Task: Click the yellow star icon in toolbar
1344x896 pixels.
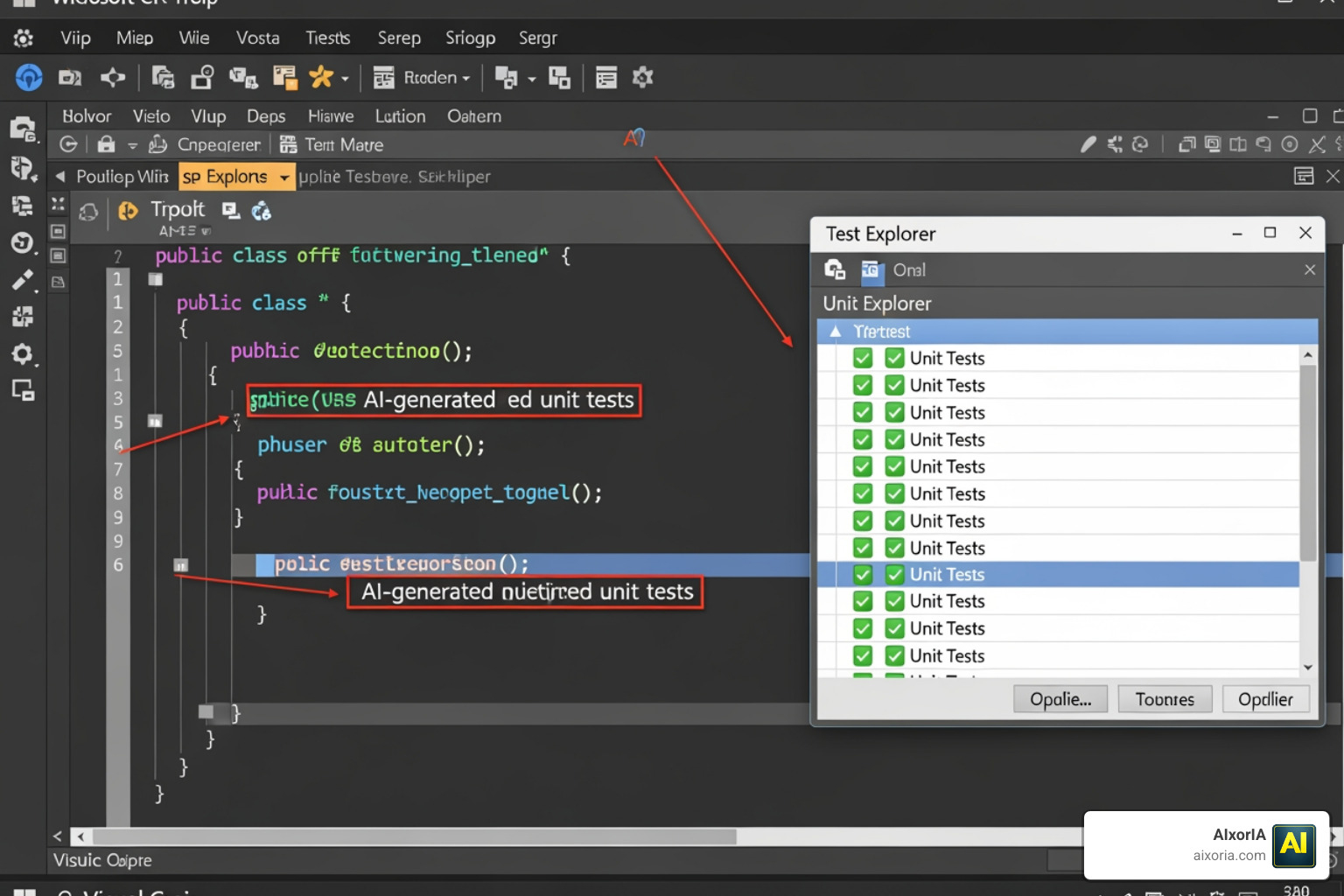Action: click(x=321, y=77)
